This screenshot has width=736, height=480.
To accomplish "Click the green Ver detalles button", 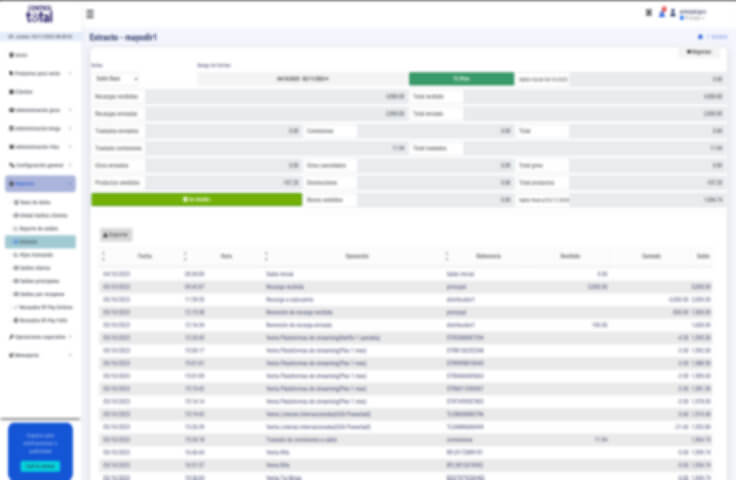I will click(196, 200).
